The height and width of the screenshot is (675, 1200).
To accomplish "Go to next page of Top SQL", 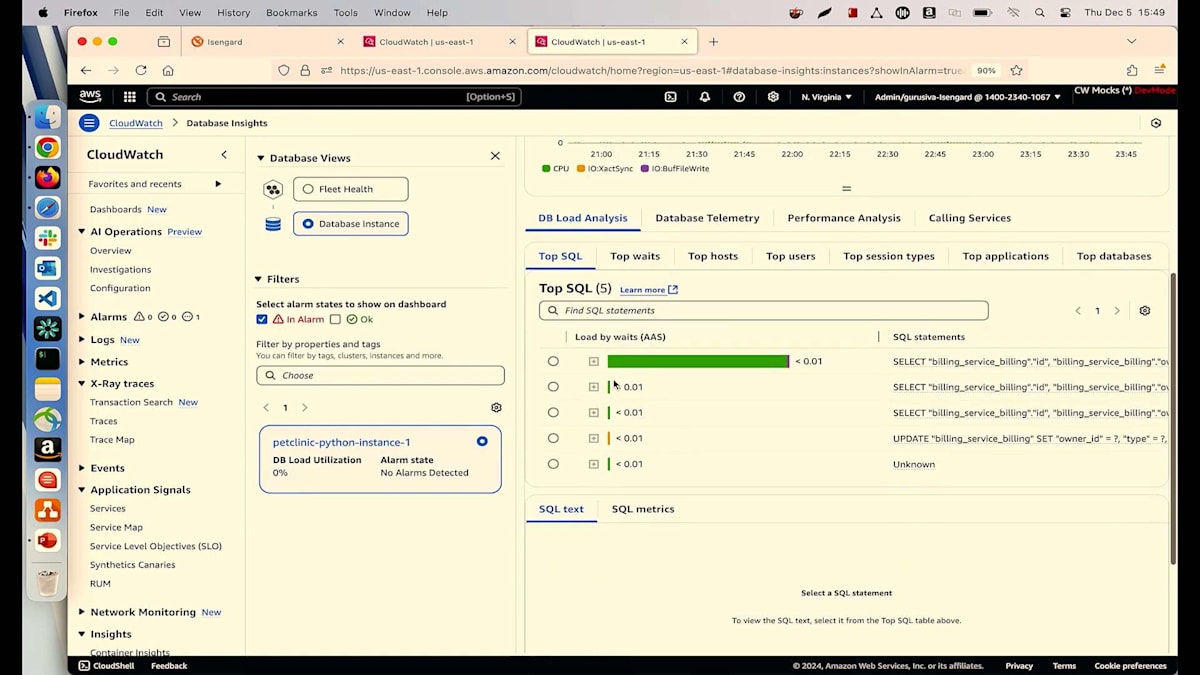I will [x=1117, y=311].
